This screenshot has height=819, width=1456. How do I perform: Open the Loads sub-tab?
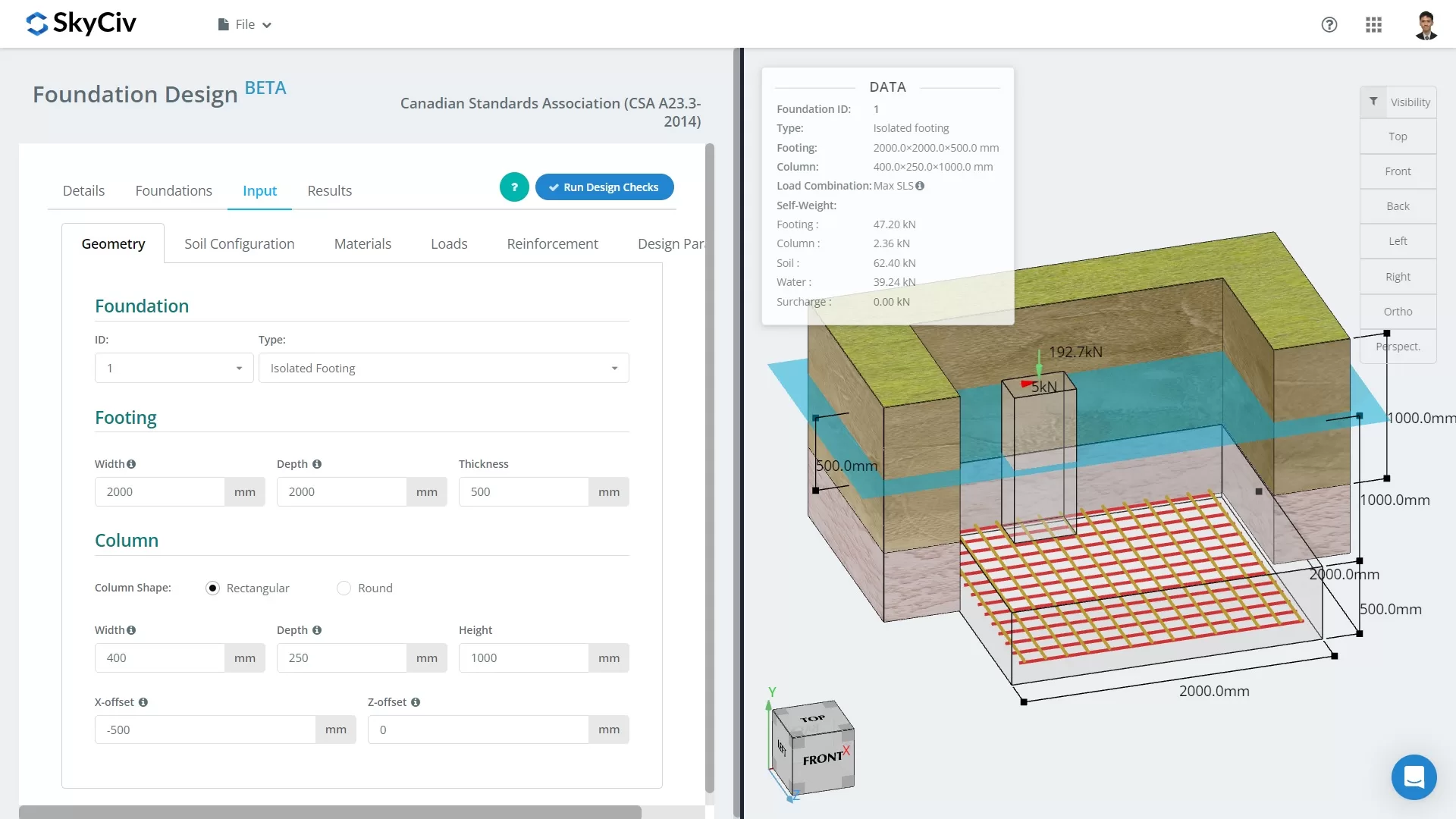pyautogui.click(x=449, y=243)
